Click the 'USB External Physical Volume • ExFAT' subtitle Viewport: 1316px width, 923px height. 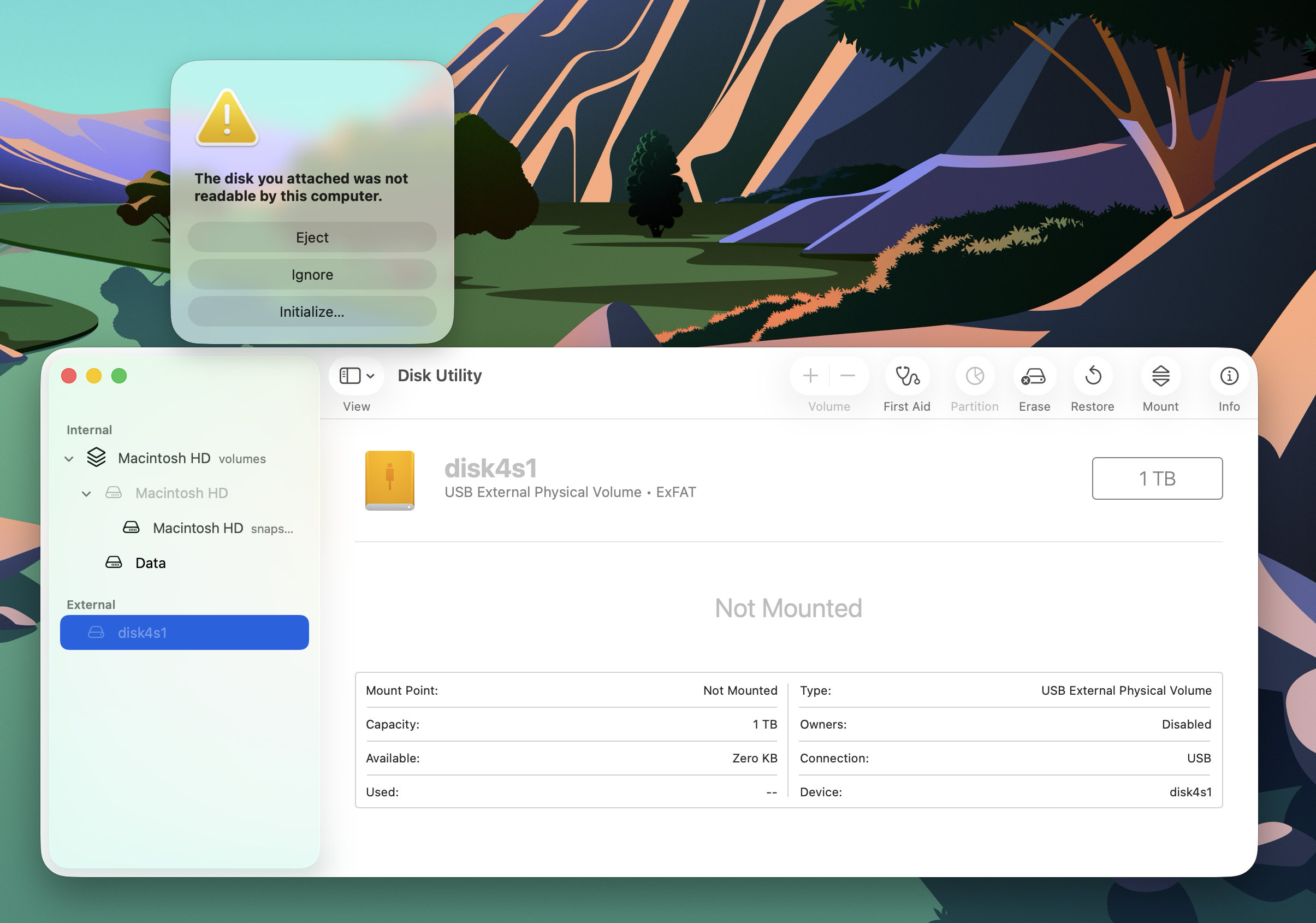click(x=570, y=492)
